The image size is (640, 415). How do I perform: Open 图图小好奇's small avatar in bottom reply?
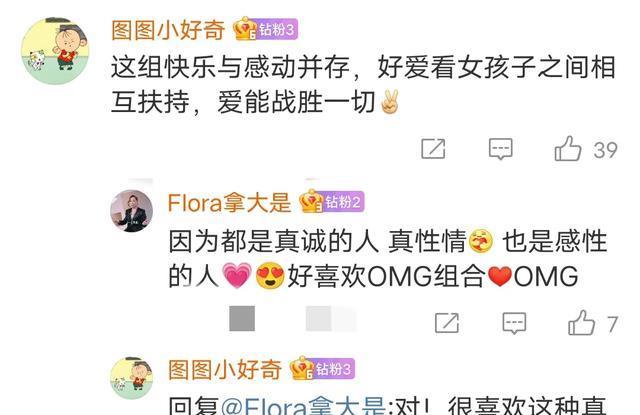(x=131, y=378)
